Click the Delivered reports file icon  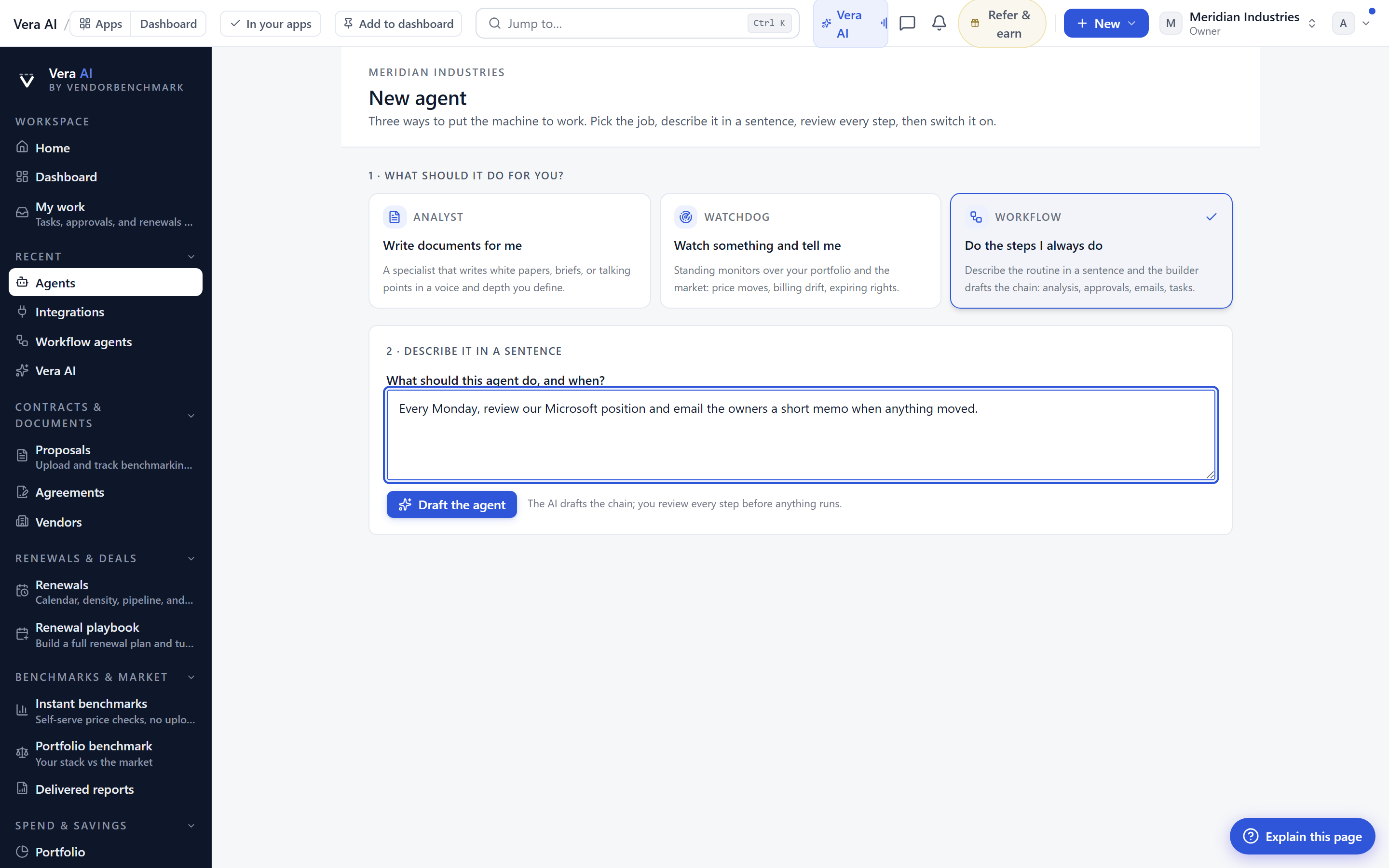pyautogui.click(x=22, y=788)
